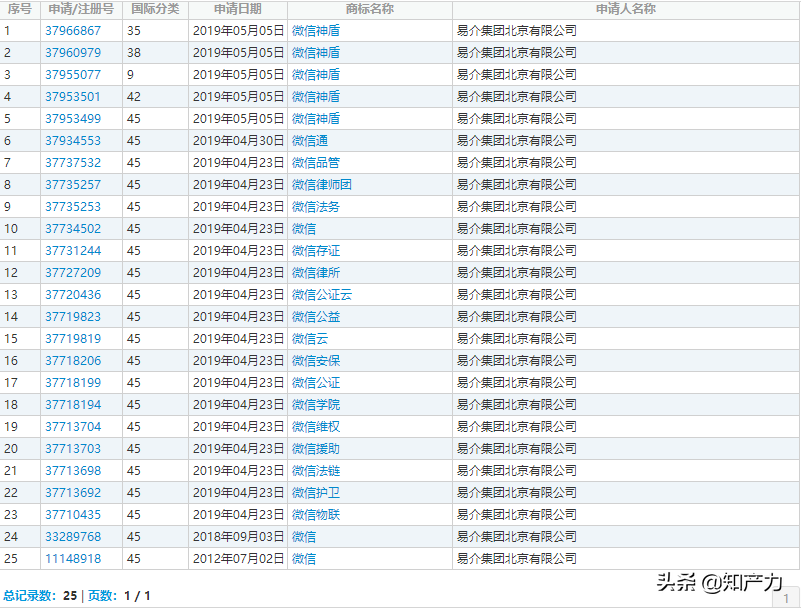Viewport: 801px width, 610px height.
Task: Open application number 37960979
Action: click(73, 53)
